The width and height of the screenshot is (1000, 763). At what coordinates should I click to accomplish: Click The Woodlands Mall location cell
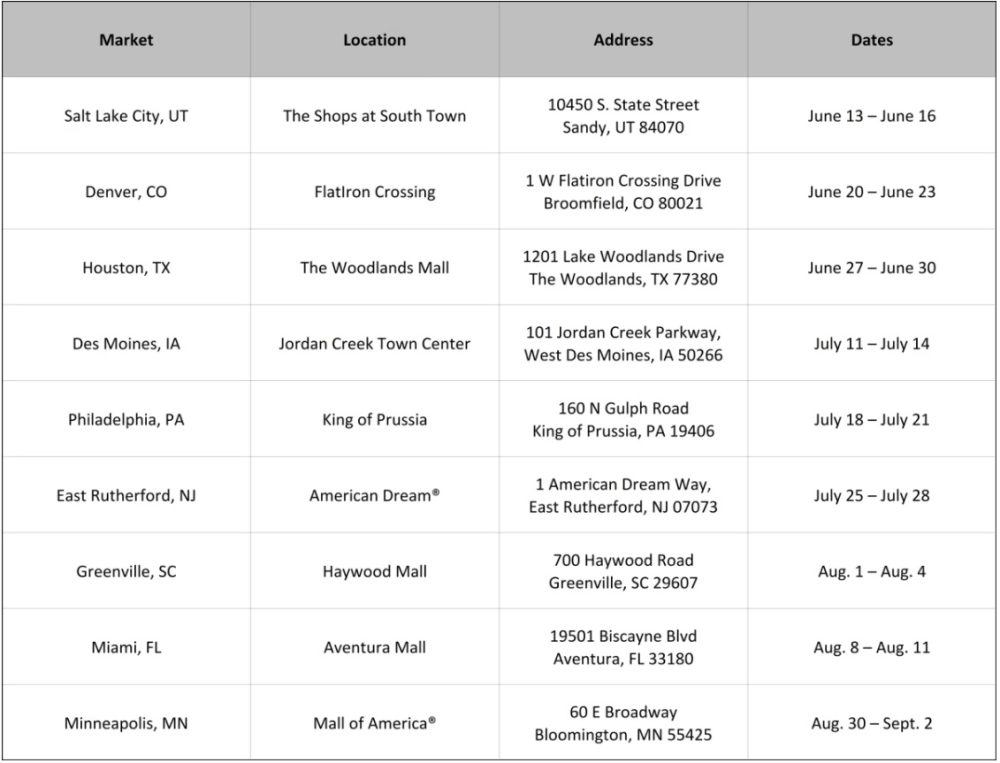[x=374, y=268]
